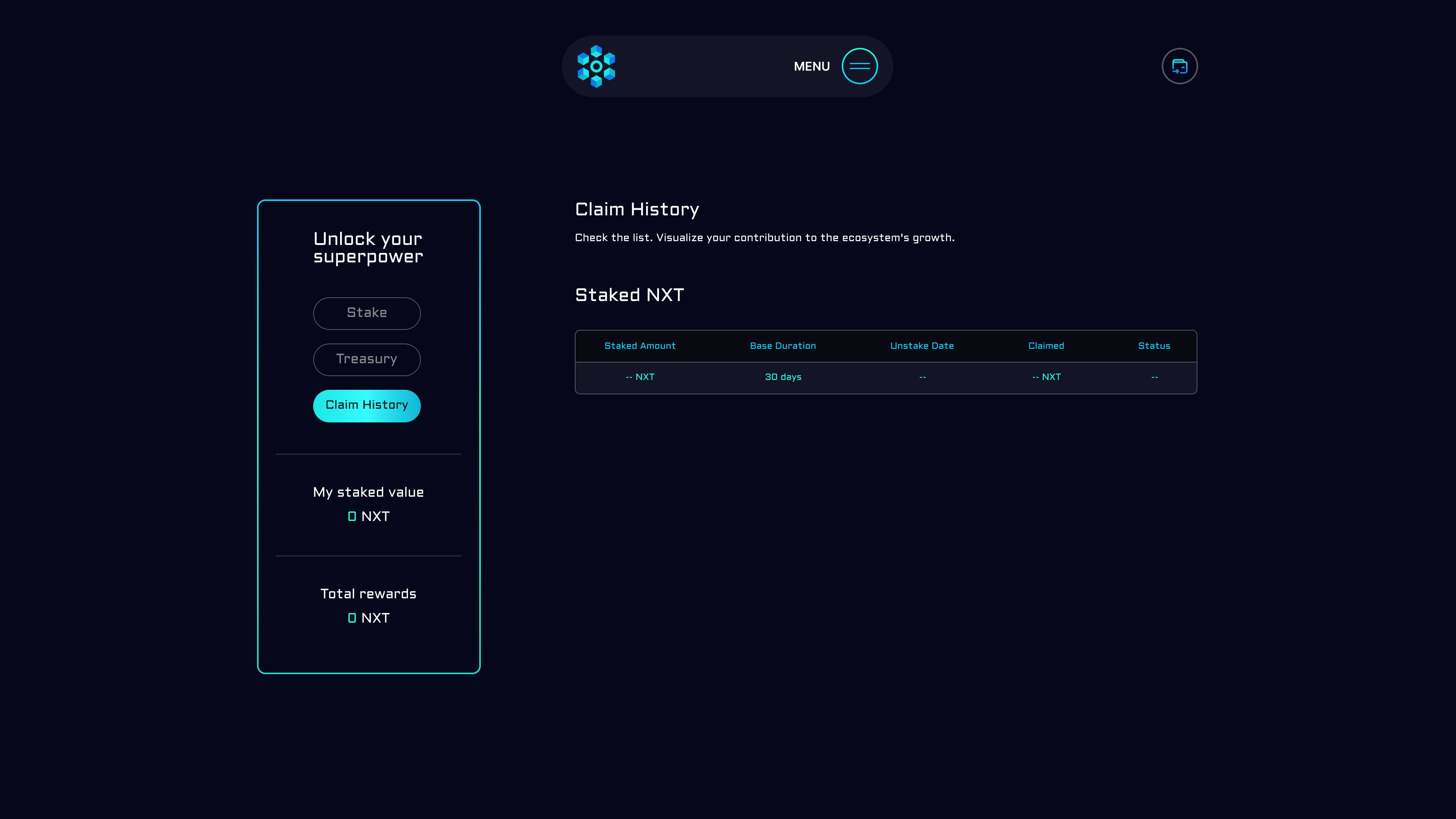Screen dimensions: 1456x819
Task: Click the '-- NXT' claimed cell
Action: pyautogui.click(x=1046, y=377)
